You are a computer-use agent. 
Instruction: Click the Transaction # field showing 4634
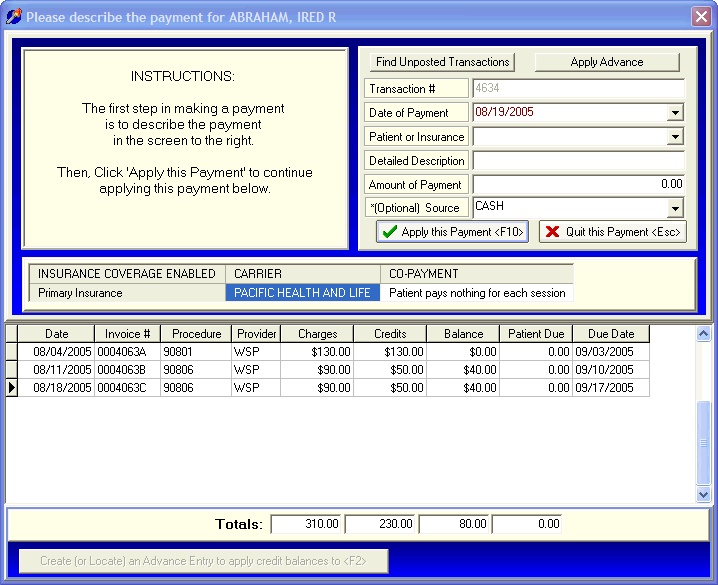[x=578, y=88]
